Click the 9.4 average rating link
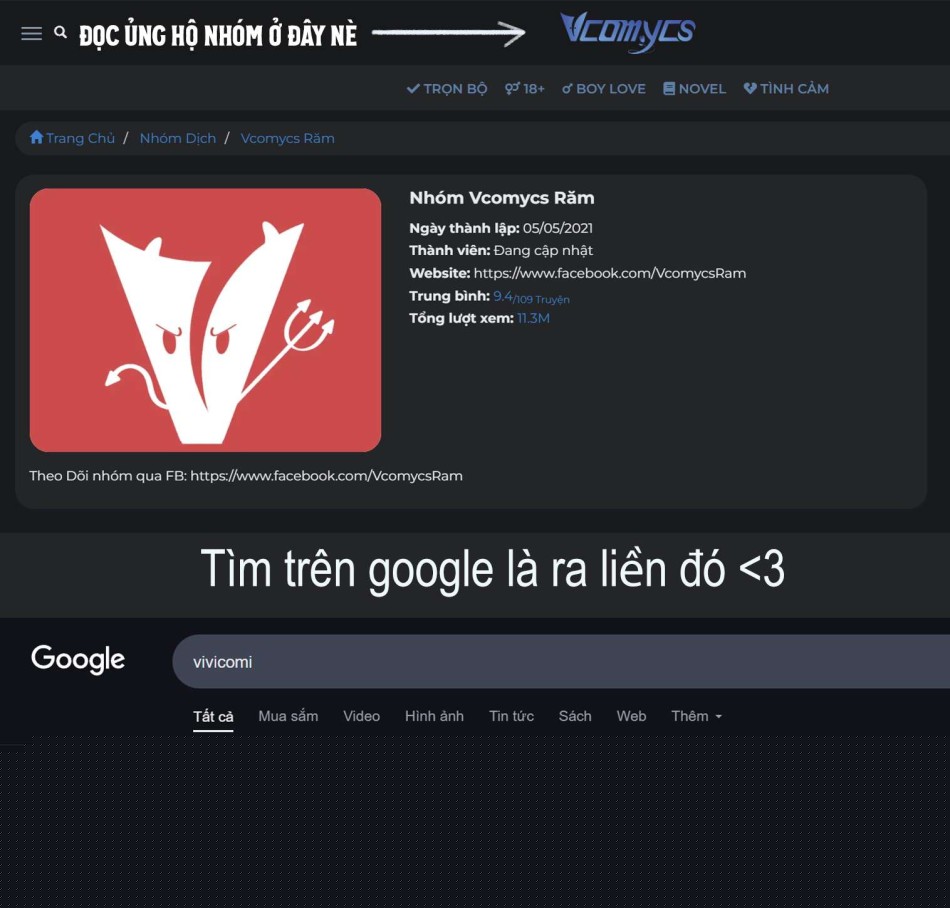This screenshot has height=908, width=950. 503,296
